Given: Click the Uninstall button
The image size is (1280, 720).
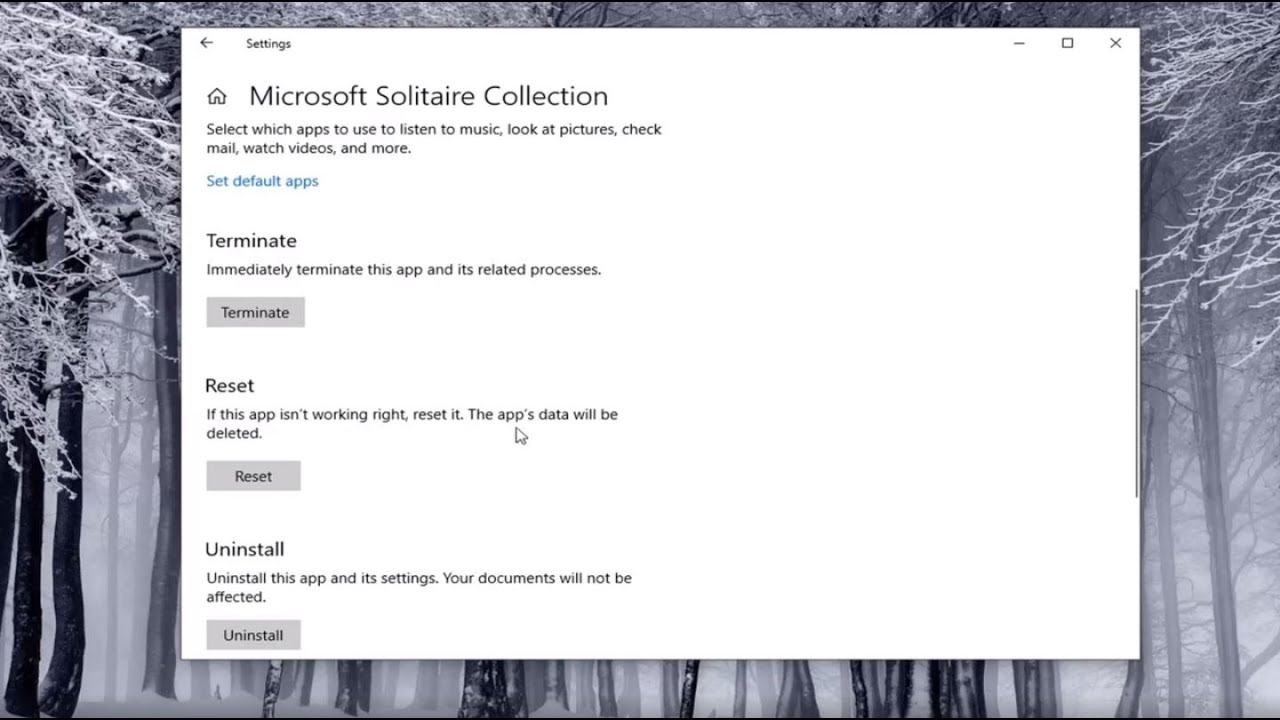Looking at the screenshot, I should tap(253, 635).
